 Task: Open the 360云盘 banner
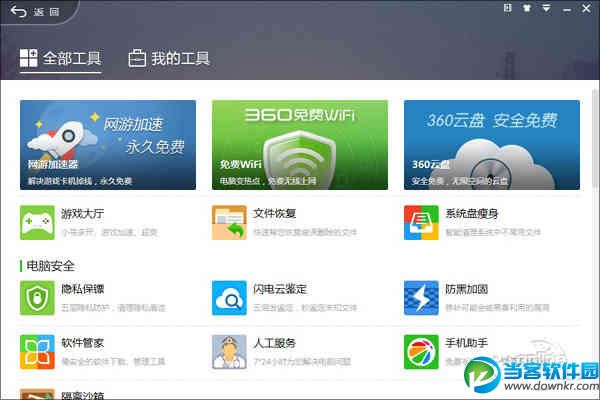[x=492, y=145]
